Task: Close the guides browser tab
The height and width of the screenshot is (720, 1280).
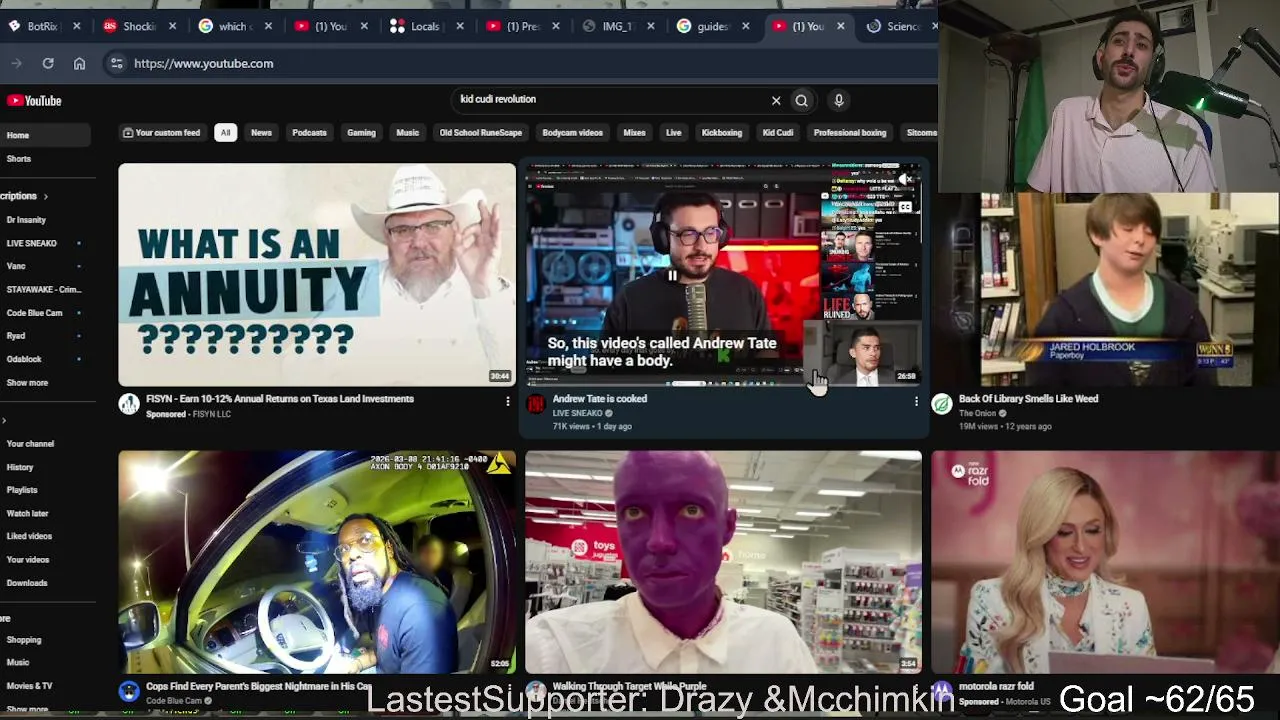Action: (x=746, y=26)
